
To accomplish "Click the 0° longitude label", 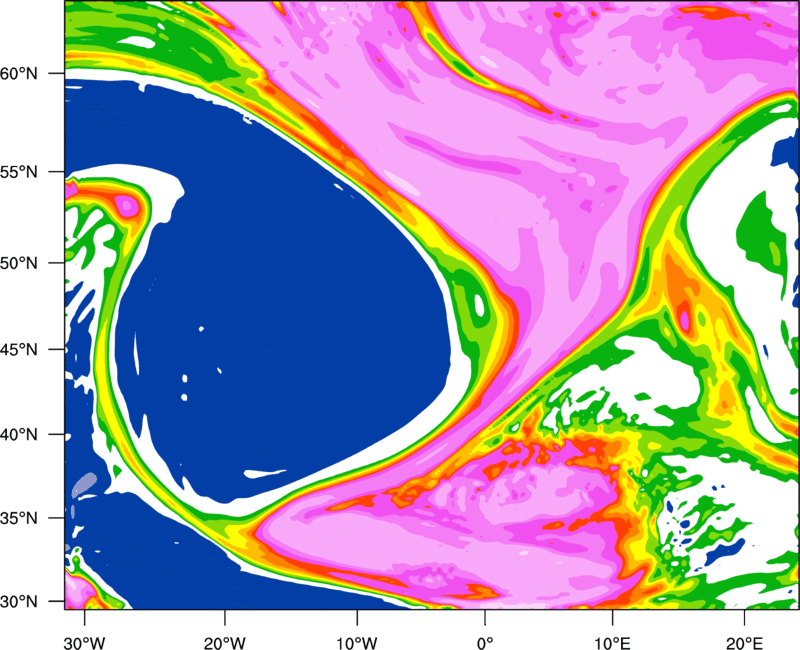I will pyautogui.click(x=485, y=643).
